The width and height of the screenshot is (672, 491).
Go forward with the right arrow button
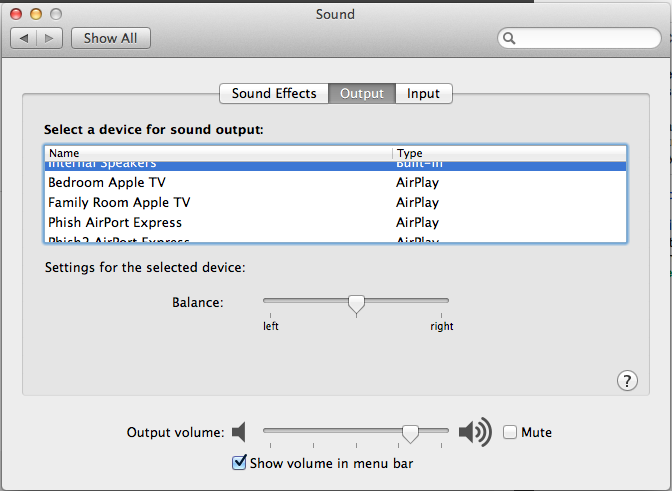50,39
